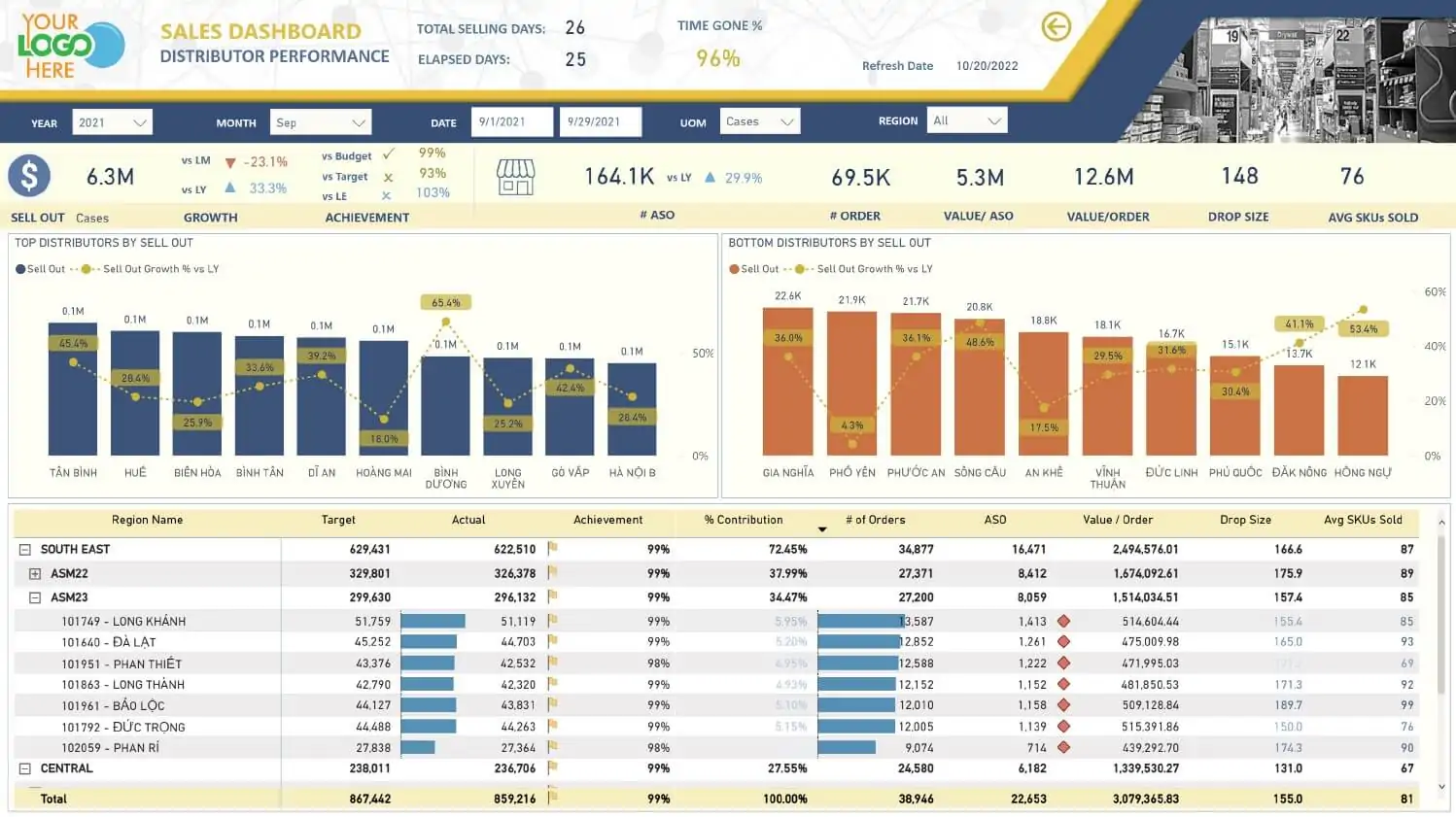Click the checkmark icon next to vs Budget
1456x817 pixels.
pyautogui.click(x=389, y=153)
